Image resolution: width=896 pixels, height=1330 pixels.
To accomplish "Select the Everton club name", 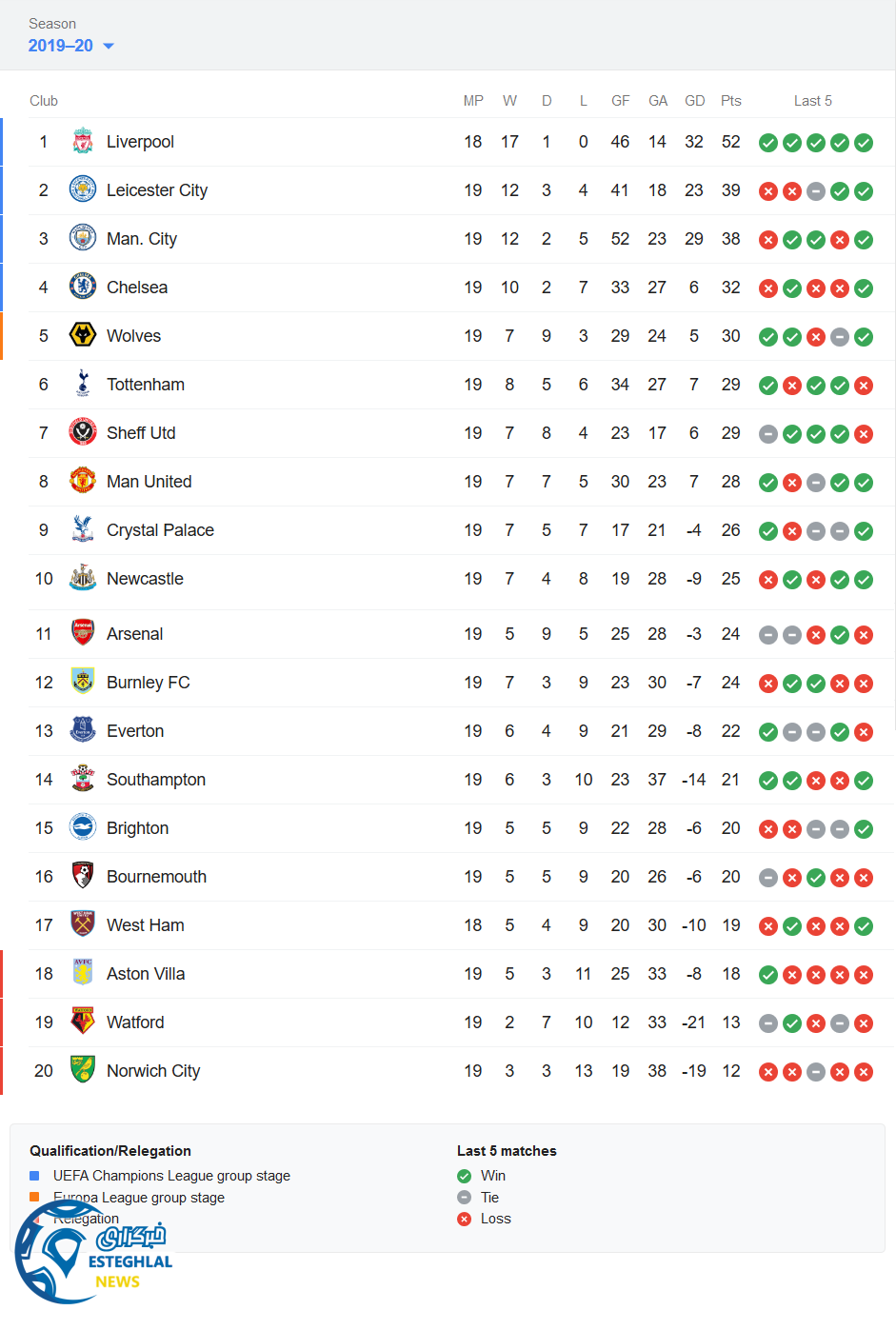I will coord(135,731).
